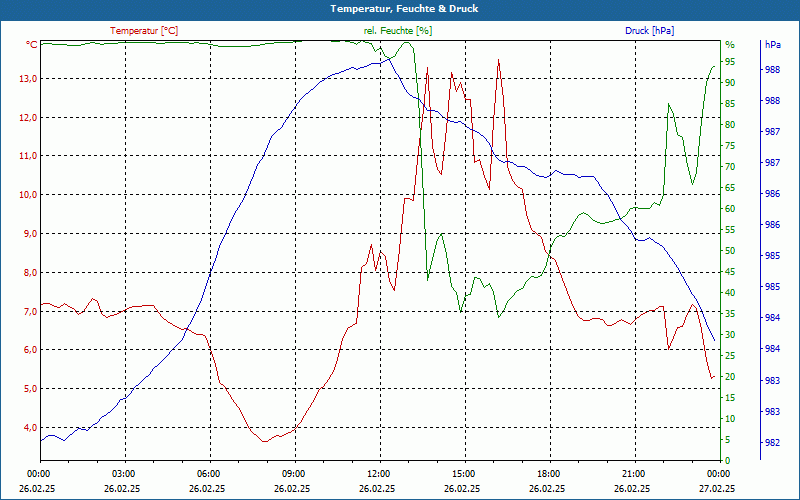Click the '85' humidity axis value
Screen dimensions: 800x500
click(730, 104)
